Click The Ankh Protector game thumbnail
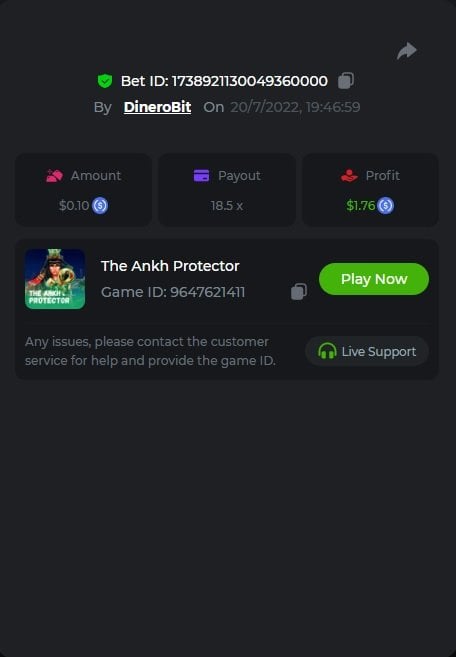The height and width of the screenshot is (657, 456). pos(55,279)
